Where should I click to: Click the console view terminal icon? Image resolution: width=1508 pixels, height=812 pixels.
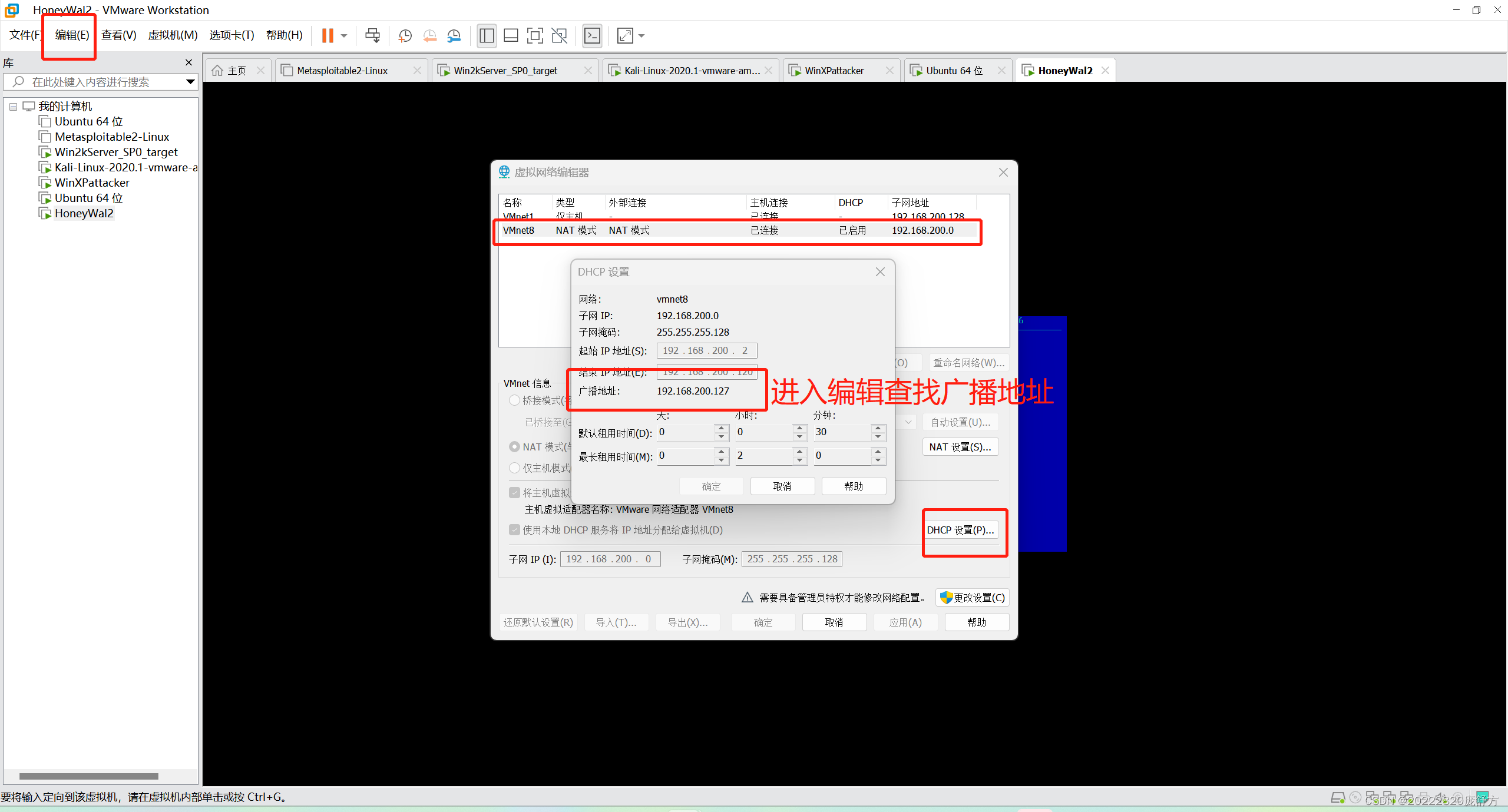tap(592, 35)
